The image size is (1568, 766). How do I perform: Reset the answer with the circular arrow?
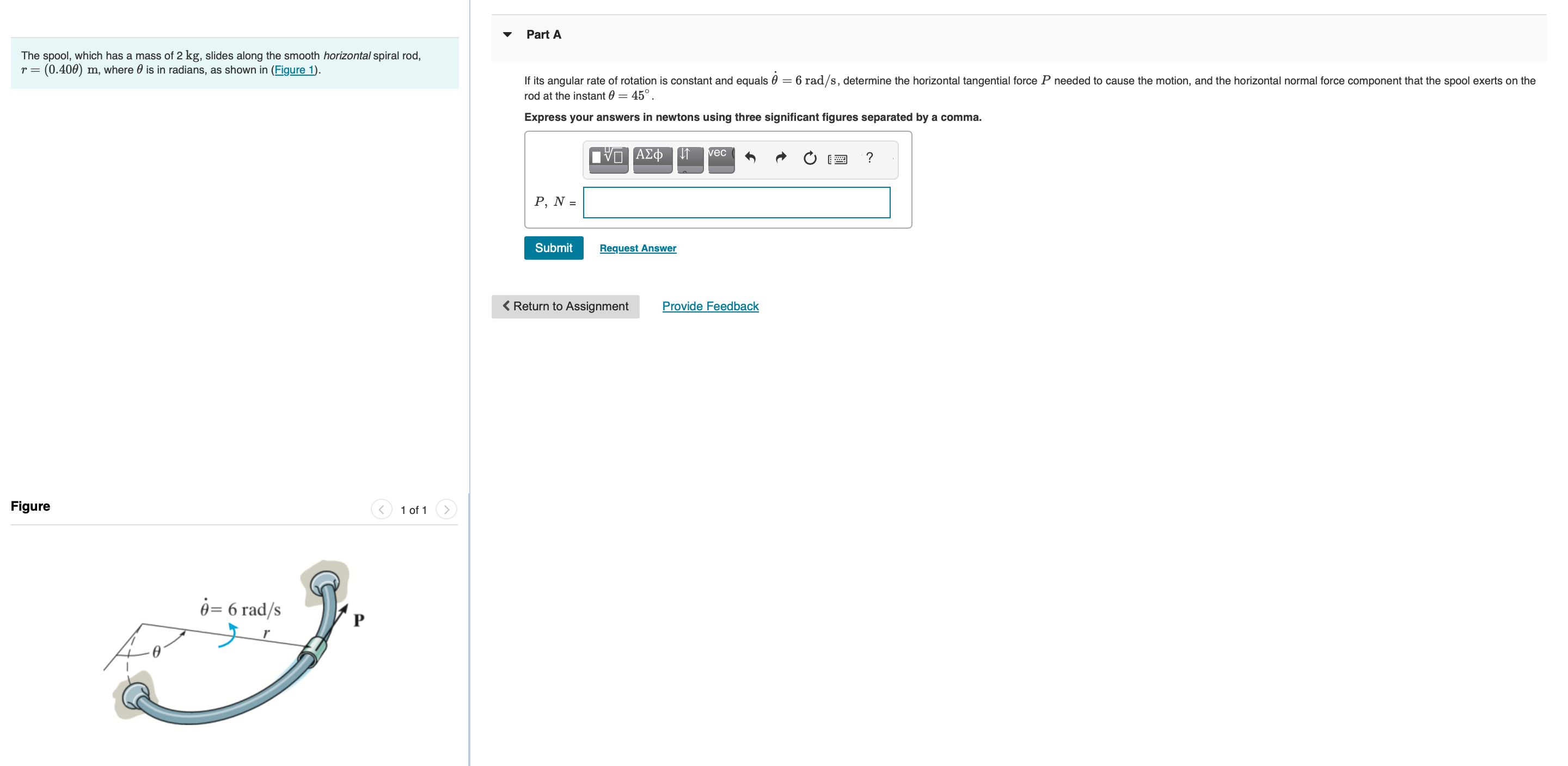coord(810,158)
